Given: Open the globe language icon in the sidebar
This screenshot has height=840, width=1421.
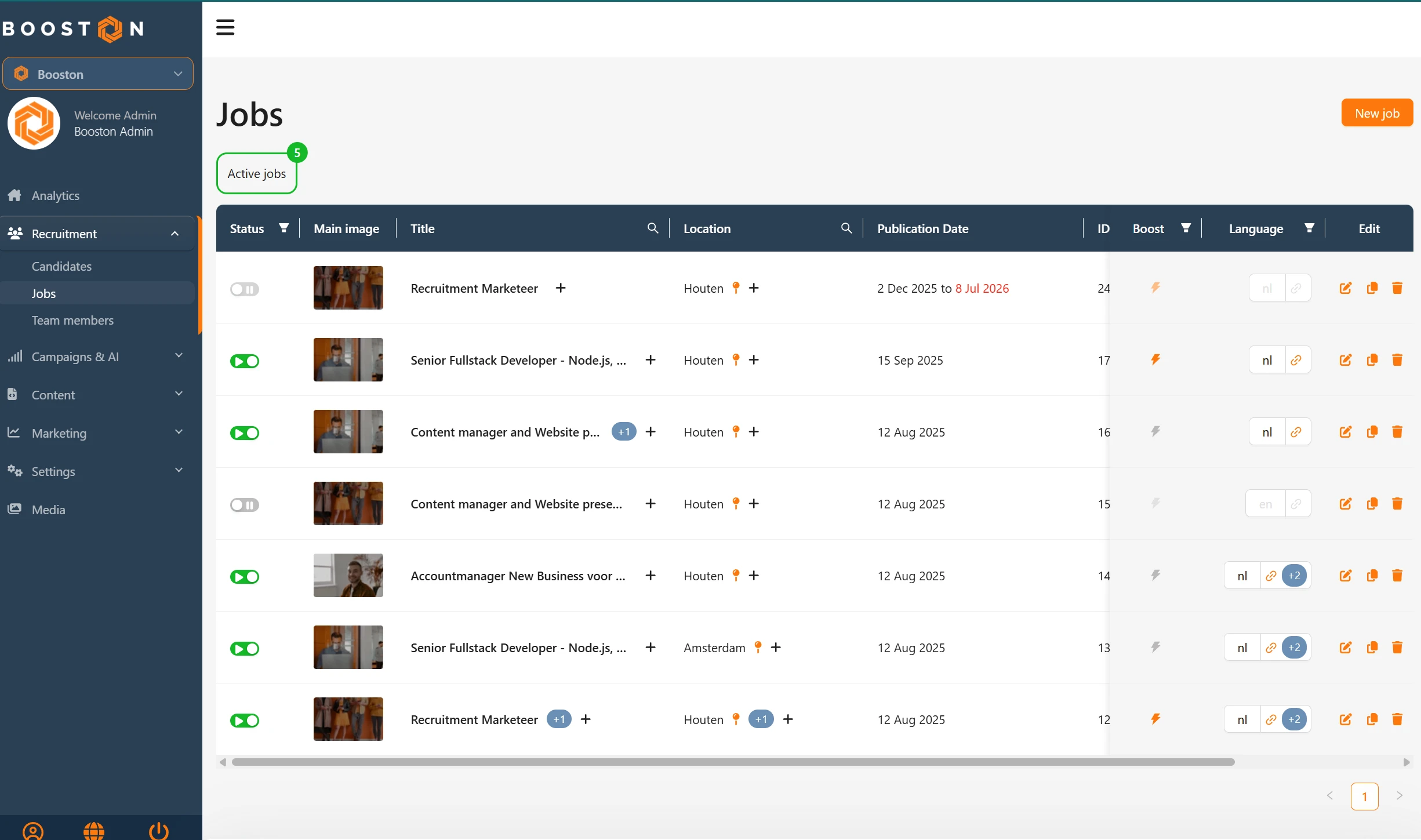Looking at the screenshot, I should click(93, 831).
